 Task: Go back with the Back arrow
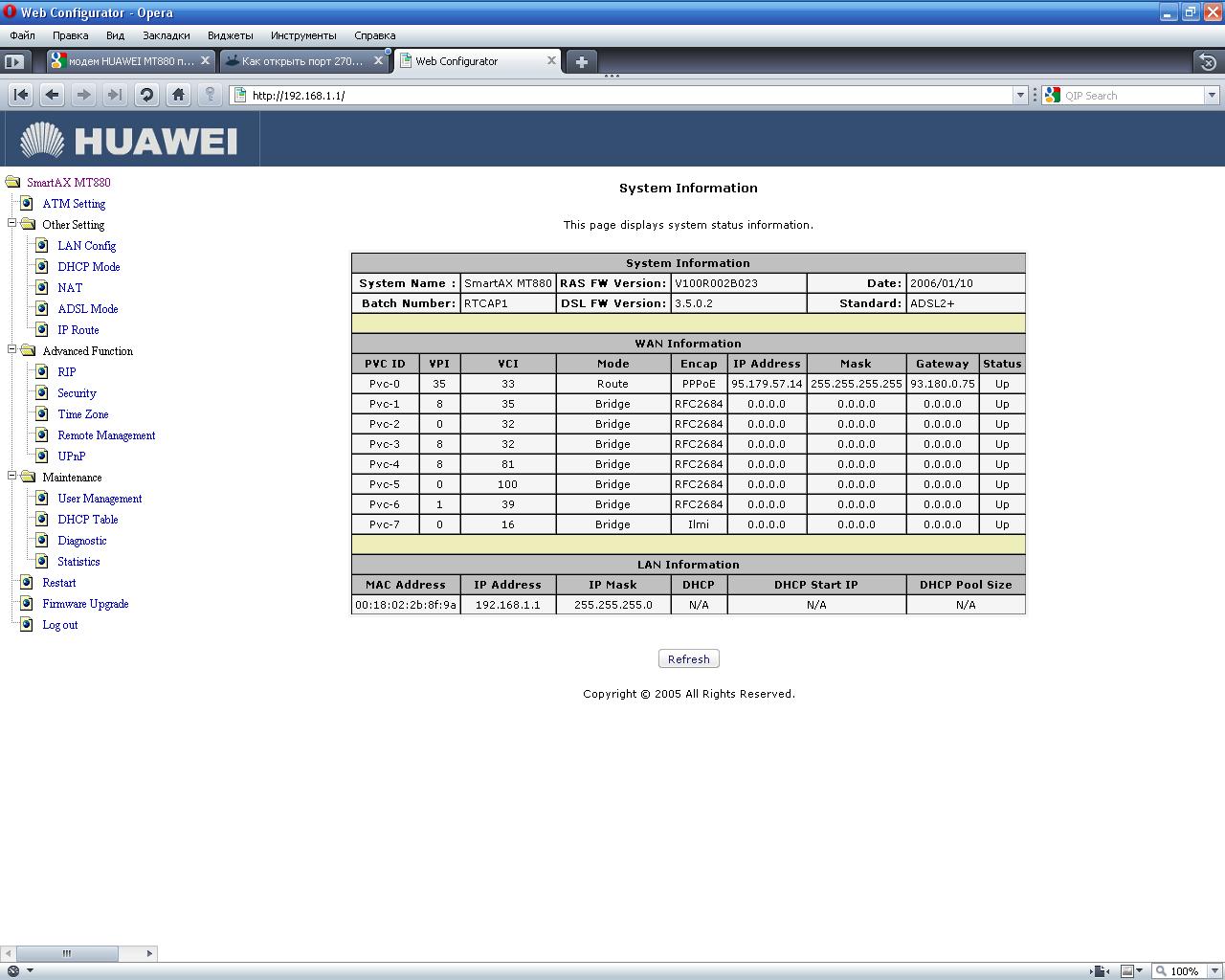coord(53,95)
